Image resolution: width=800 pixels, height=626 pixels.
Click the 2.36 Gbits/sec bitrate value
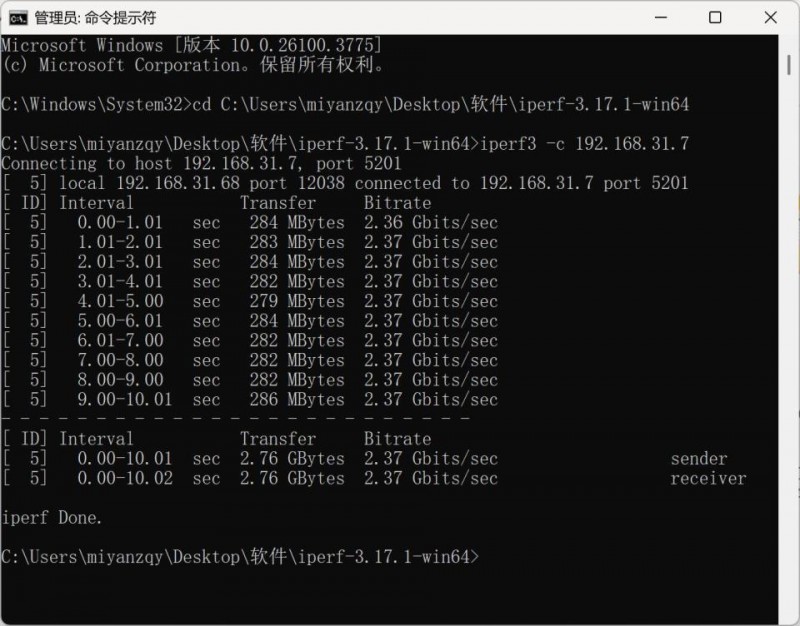click(x=430, y=223)
